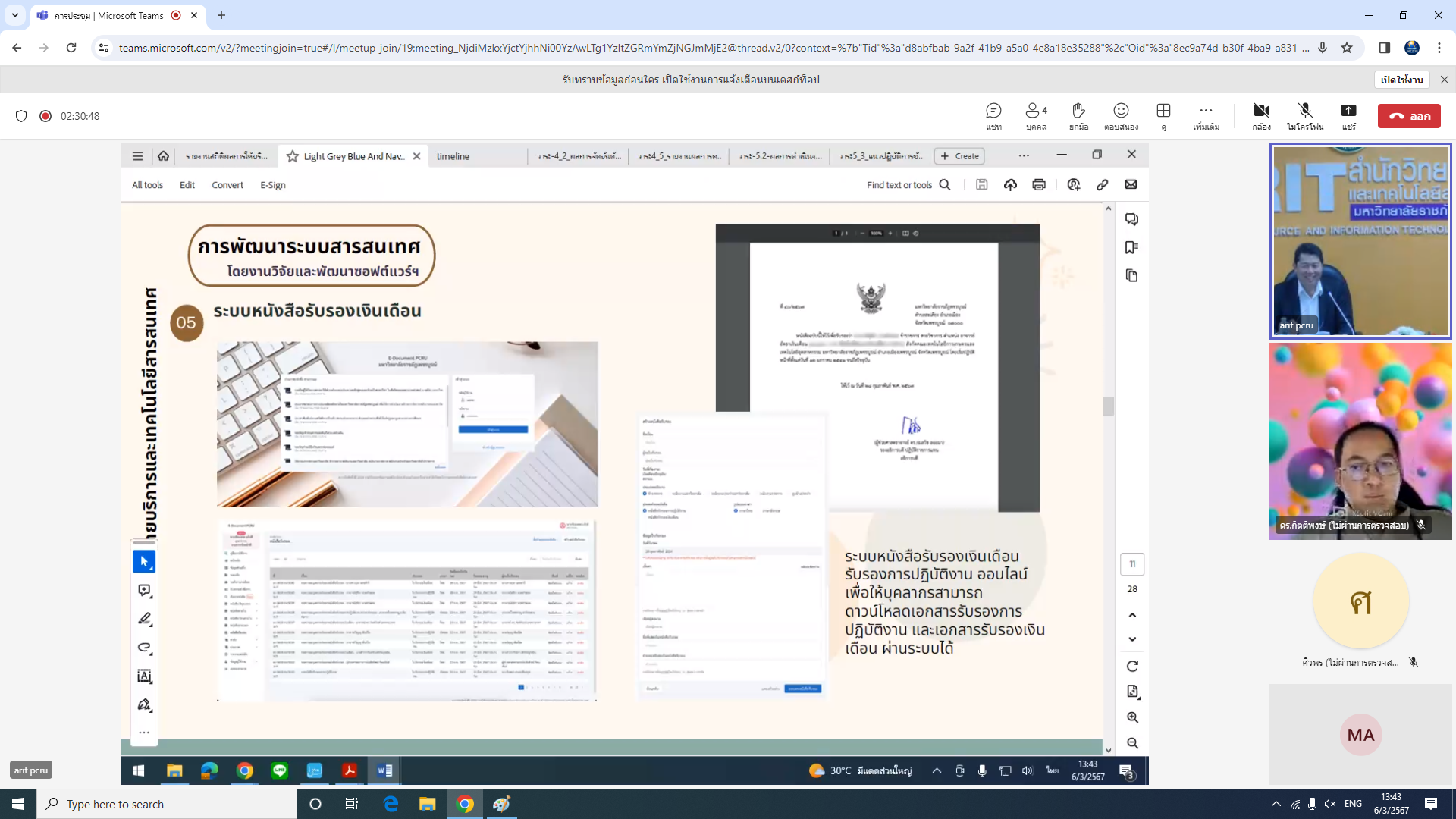Bookmark this page in Chrome
This screenshot has height=819, width=1456.
[x=1347, y=48]
